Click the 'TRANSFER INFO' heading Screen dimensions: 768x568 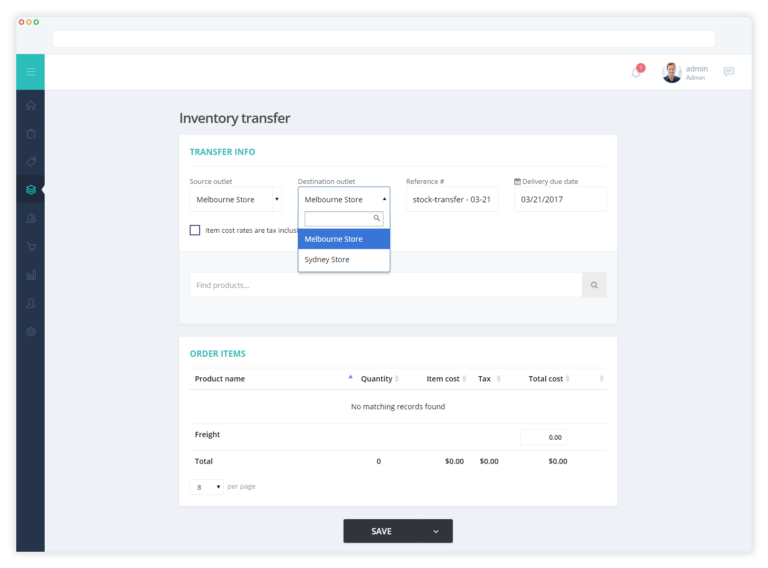pyautogui.click(x=222, y=152)
